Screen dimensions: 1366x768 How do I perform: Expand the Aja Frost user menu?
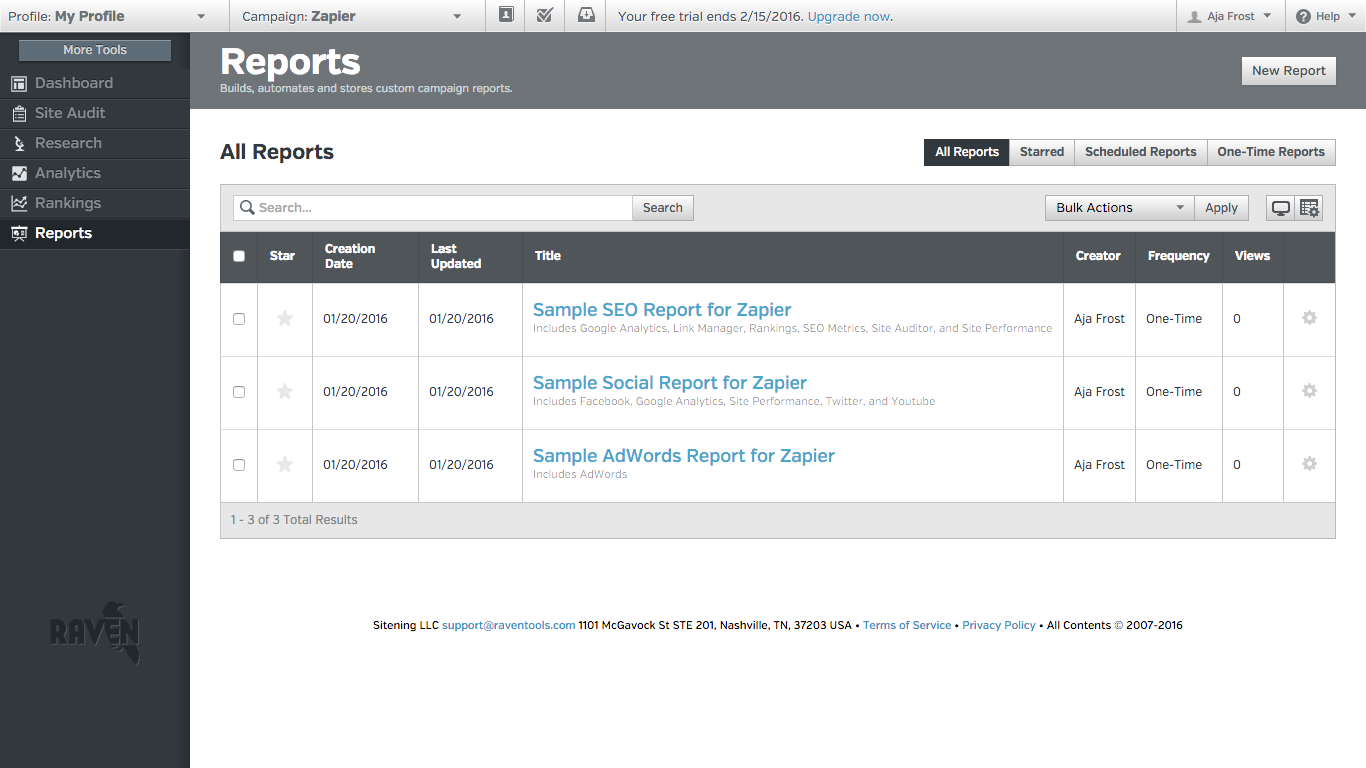1229,16
